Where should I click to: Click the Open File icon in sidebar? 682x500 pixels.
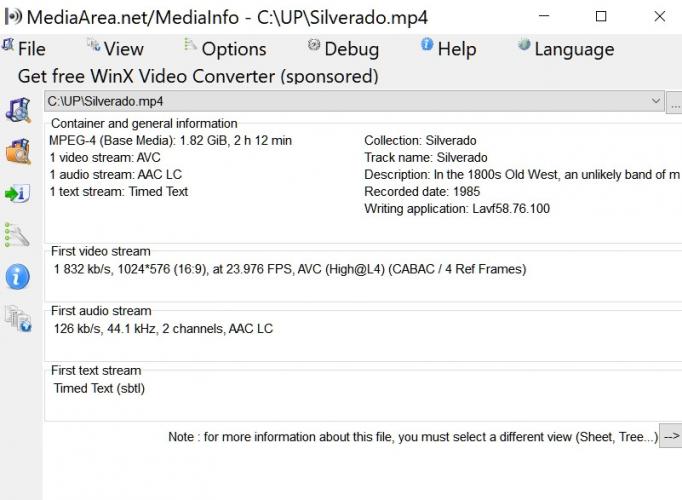point(18,110)
